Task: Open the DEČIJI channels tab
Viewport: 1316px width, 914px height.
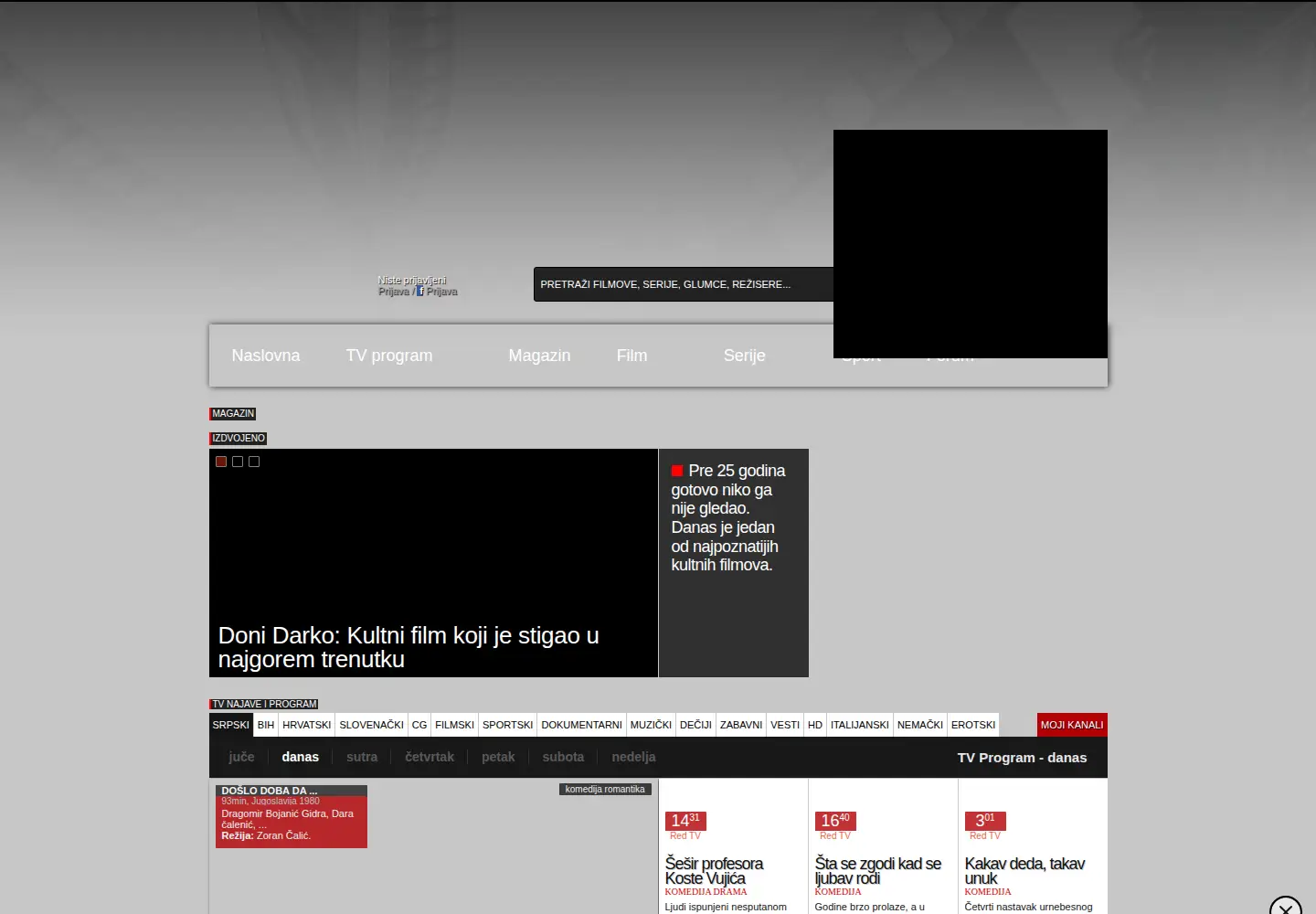Action: coord(695,725)
